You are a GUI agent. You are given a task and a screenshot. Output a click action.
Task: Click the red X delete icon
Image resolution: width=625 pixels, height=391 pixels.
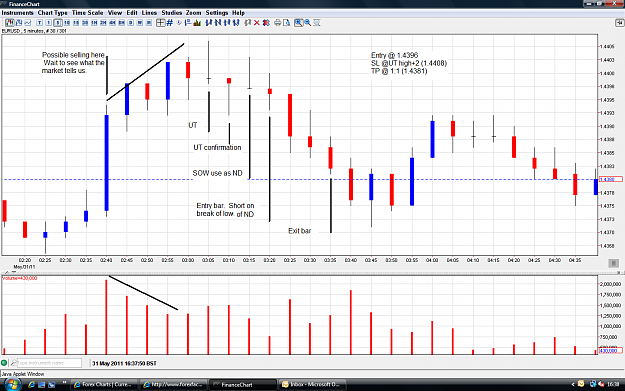[x=257, y=23]
